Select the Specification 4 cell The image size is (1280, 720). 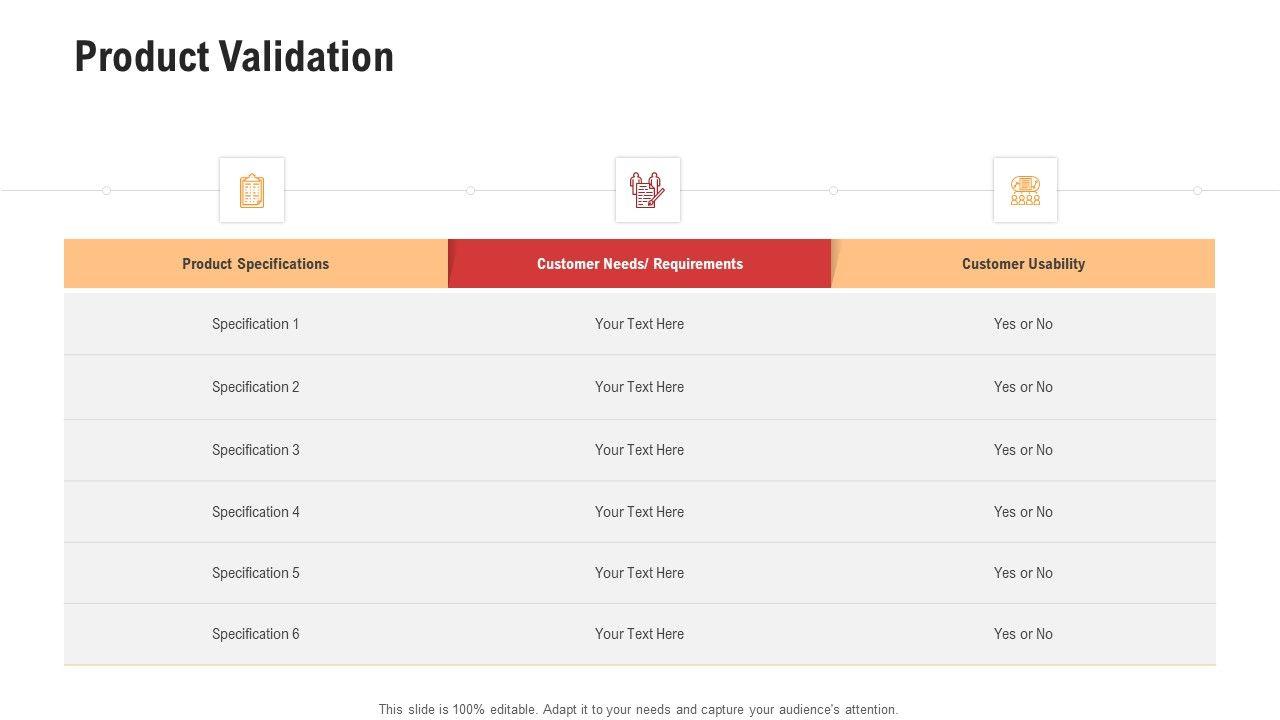click(255, 512)
